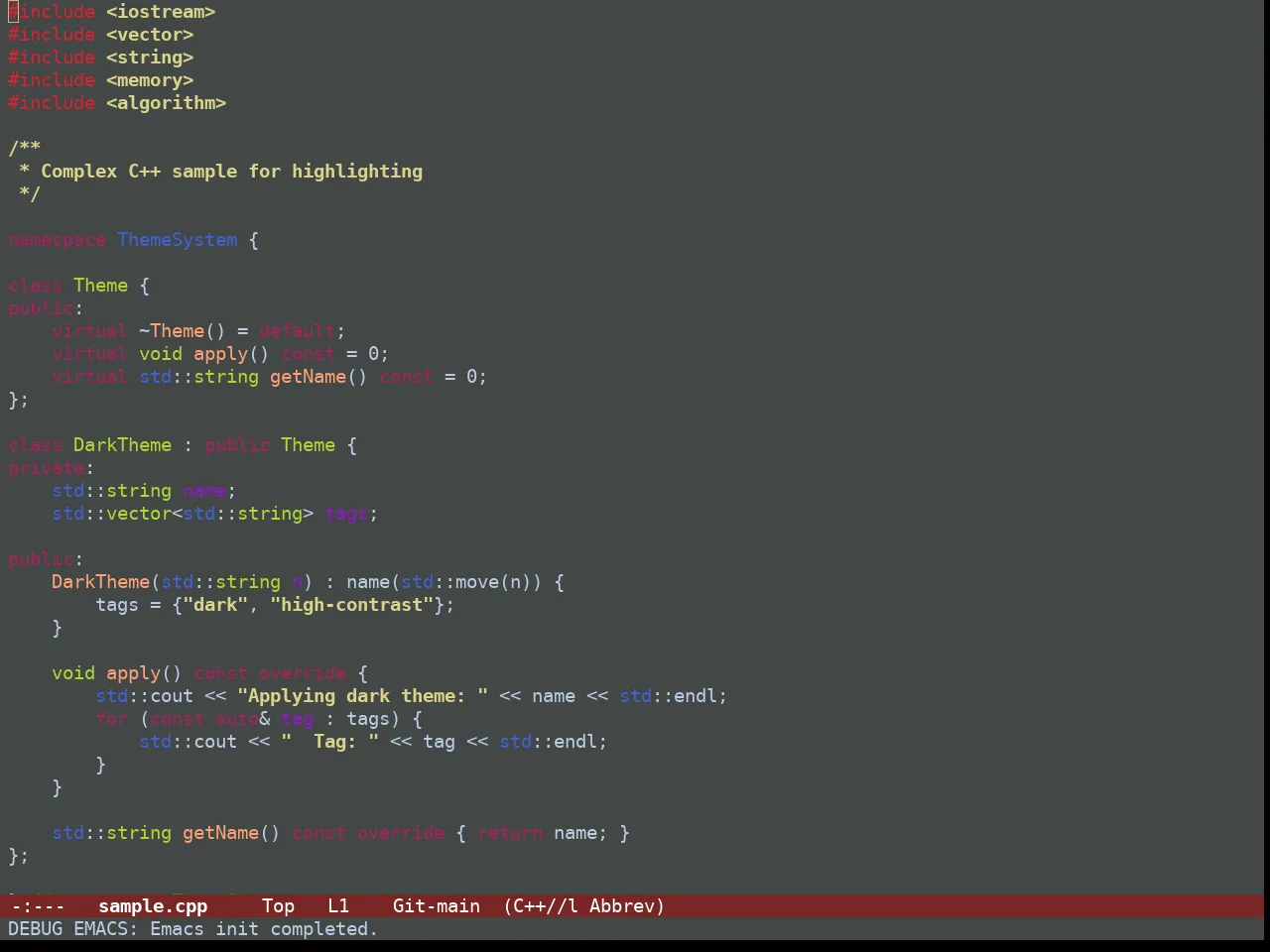Place cursor on <vector> include
Viewport: 1270px width, 952px height.
150,35
